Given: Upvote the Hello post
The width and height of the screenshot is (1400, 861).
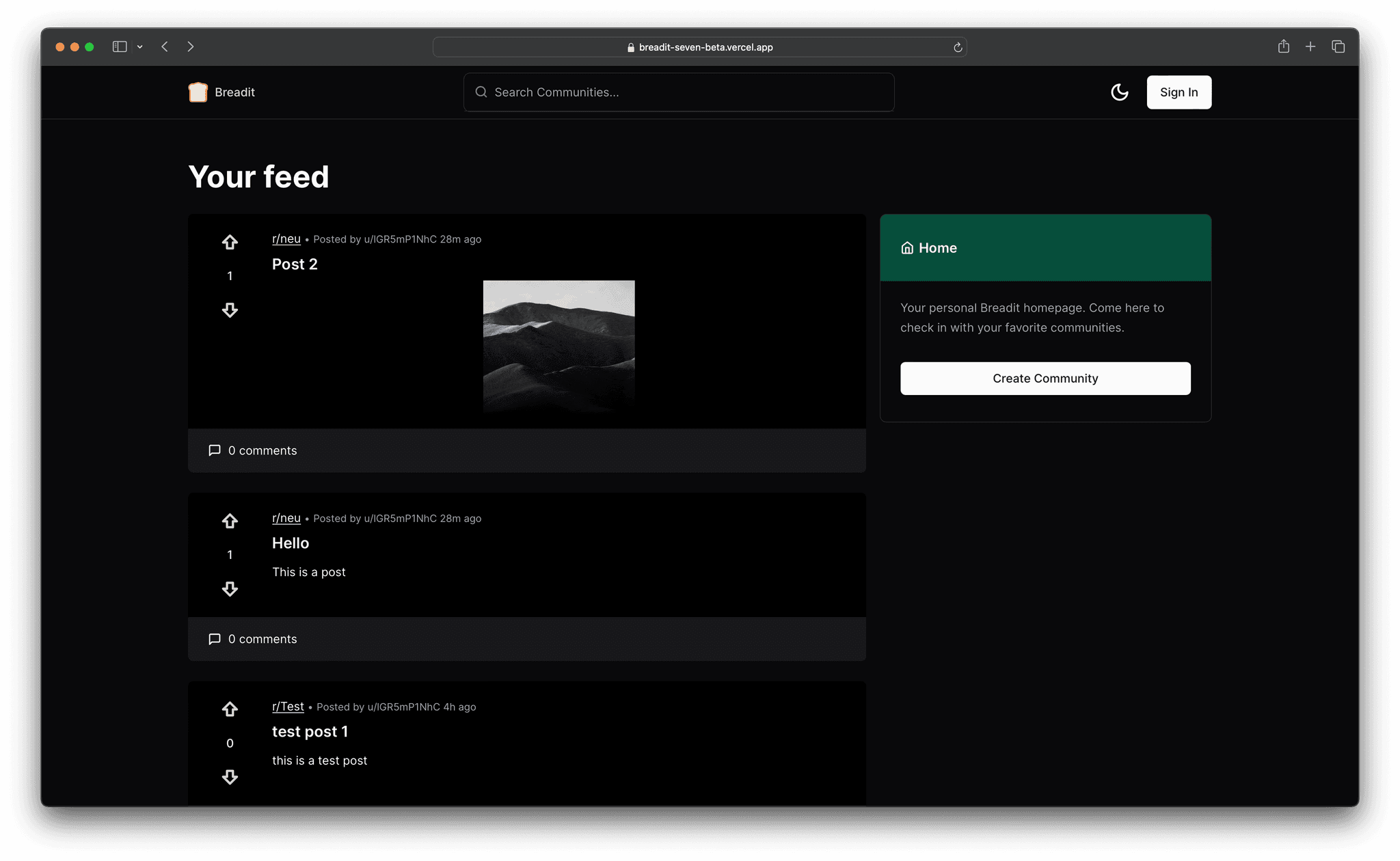Looking at the screenshot, I should click(230, 520).
